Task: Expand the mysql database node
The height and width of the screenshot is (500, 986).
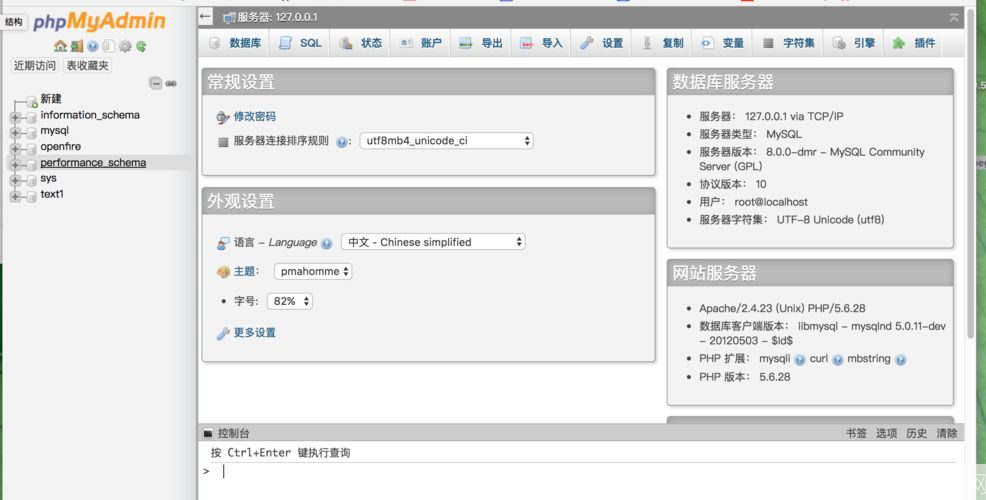Action: point(14,133)
